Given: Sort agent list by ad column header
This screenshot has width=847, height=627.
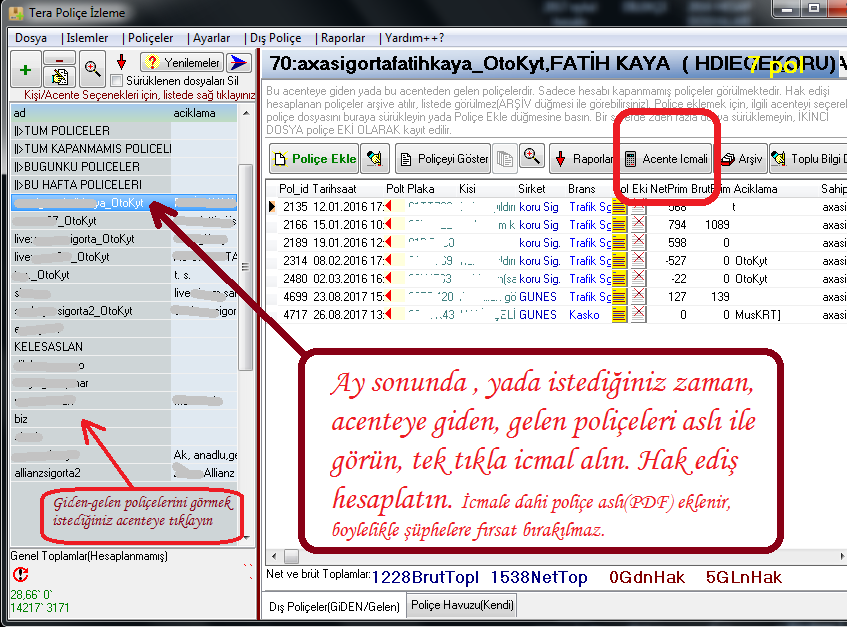Looking at the screenshot, I should pyautogui.click(x=91, y=113).
